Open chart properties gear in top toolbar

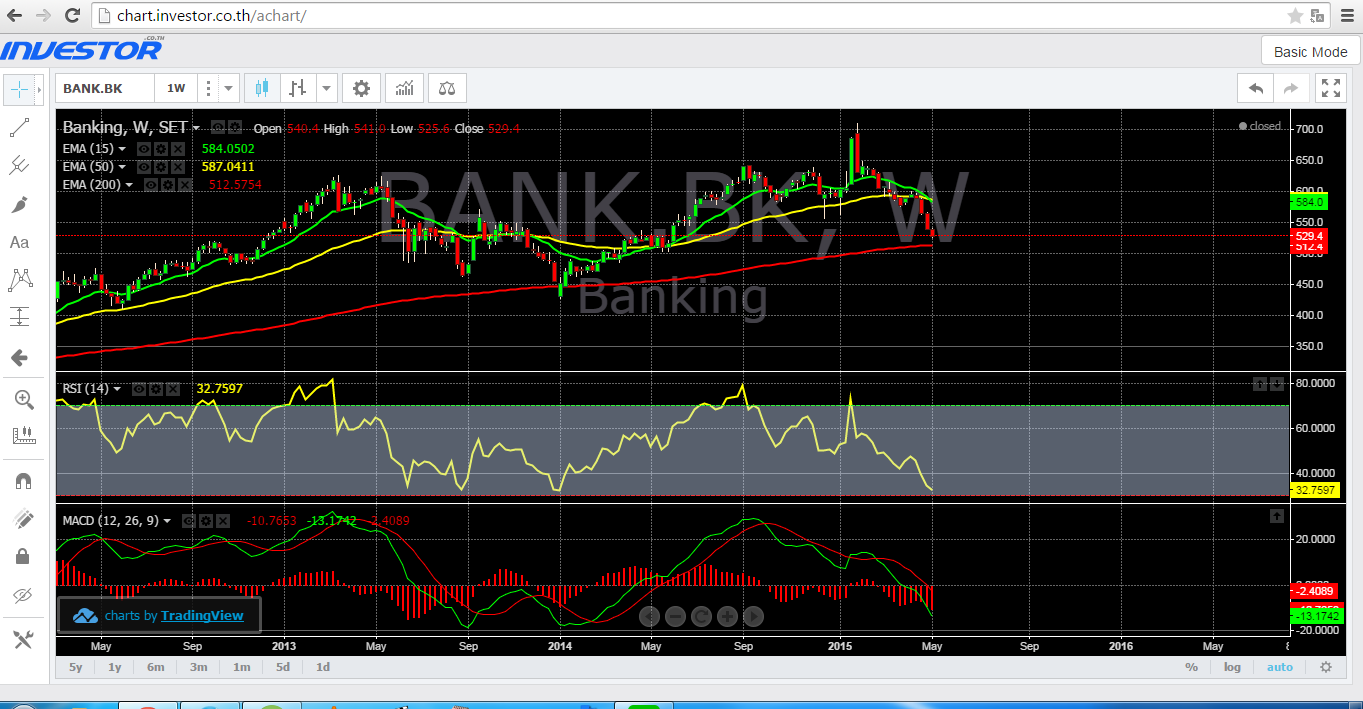(361, 88)
